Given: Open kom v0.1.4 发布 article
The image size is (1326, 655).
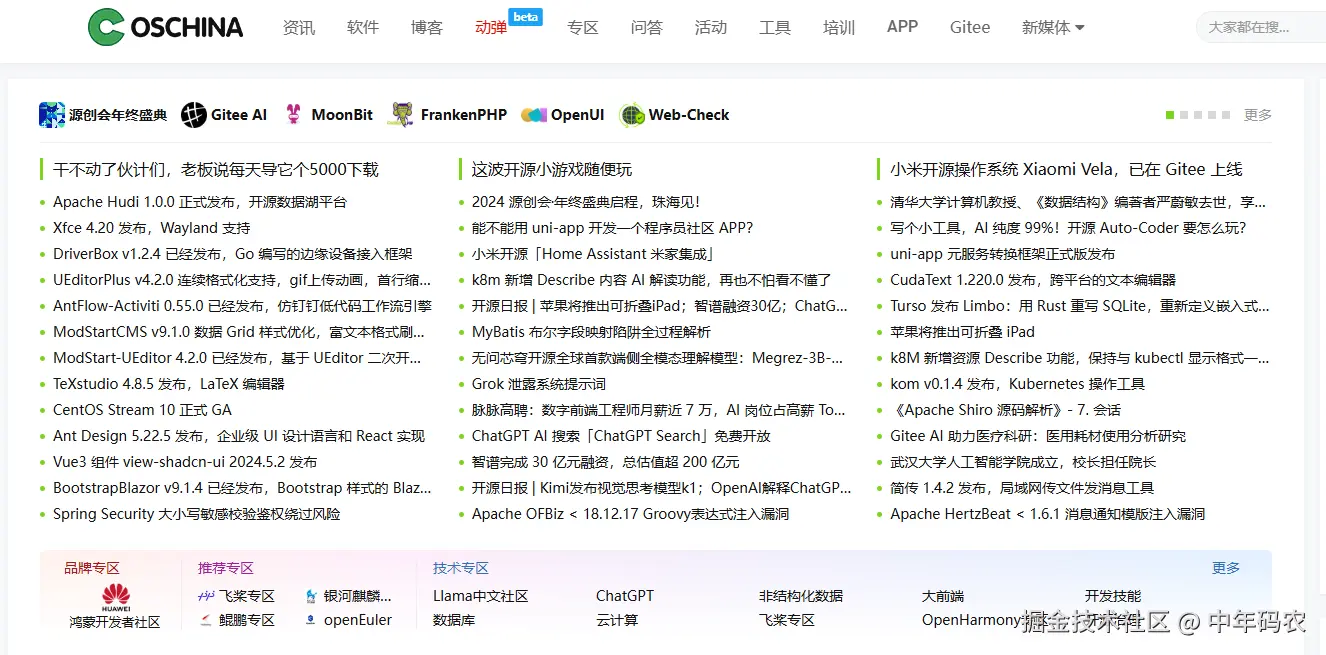Looking at the screenshot, I should tap(1018, 384).
